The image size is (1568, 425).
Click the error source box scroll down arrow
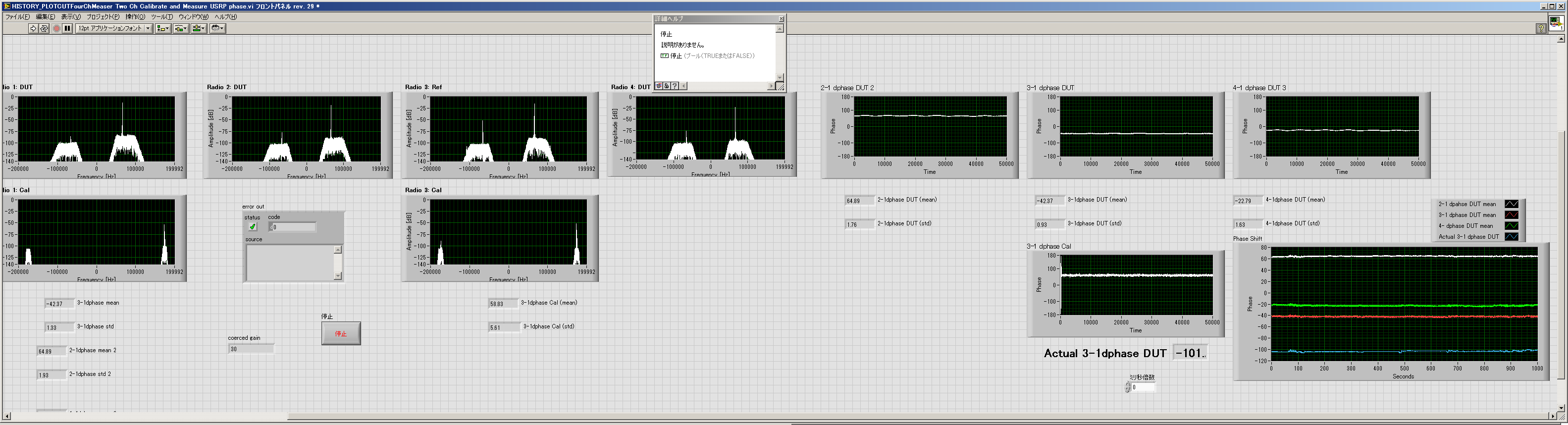coord(338,276)
